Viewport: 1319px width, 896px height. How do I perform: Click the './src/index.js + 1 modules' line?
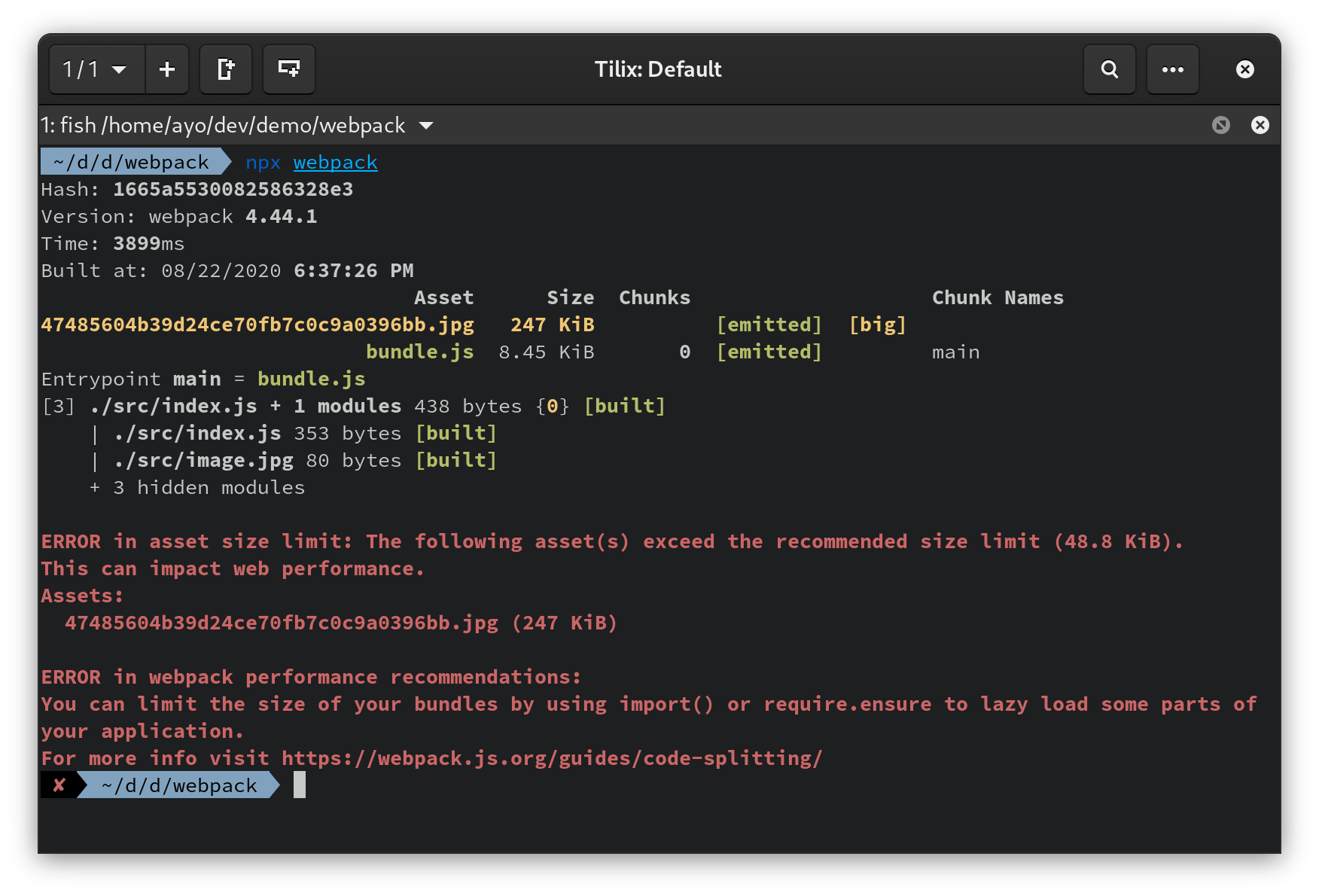(354, 407)
